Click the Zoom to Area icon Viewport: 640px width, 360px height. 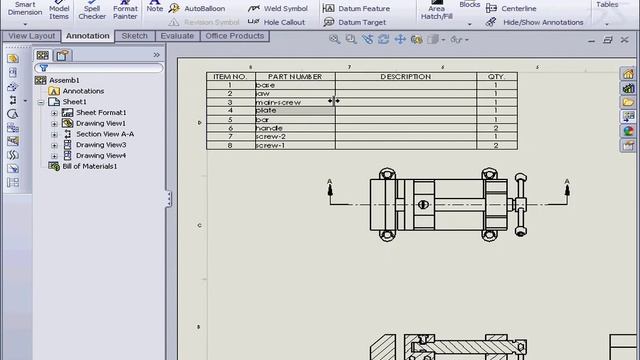pyautogui.click(x=351, y=39)
